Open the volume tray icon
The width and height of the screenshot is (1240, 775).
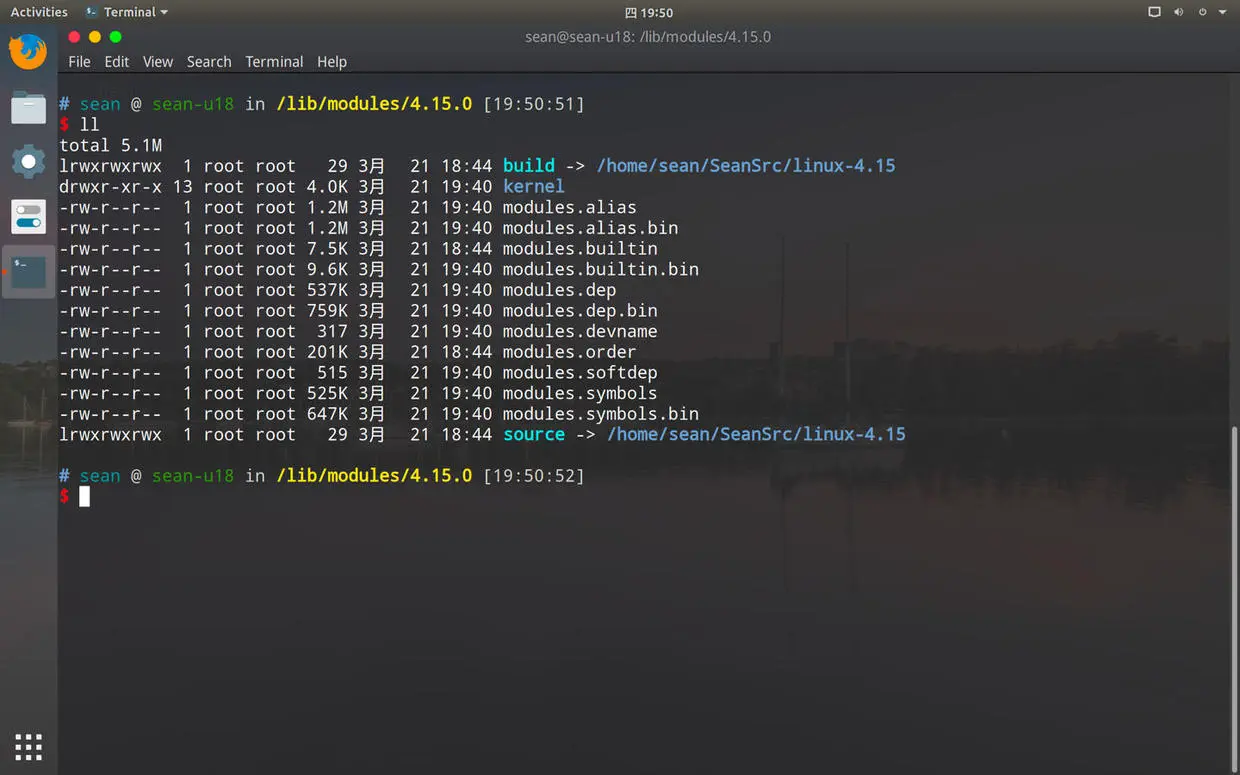pyautogui.click(x=1179, y=12)
